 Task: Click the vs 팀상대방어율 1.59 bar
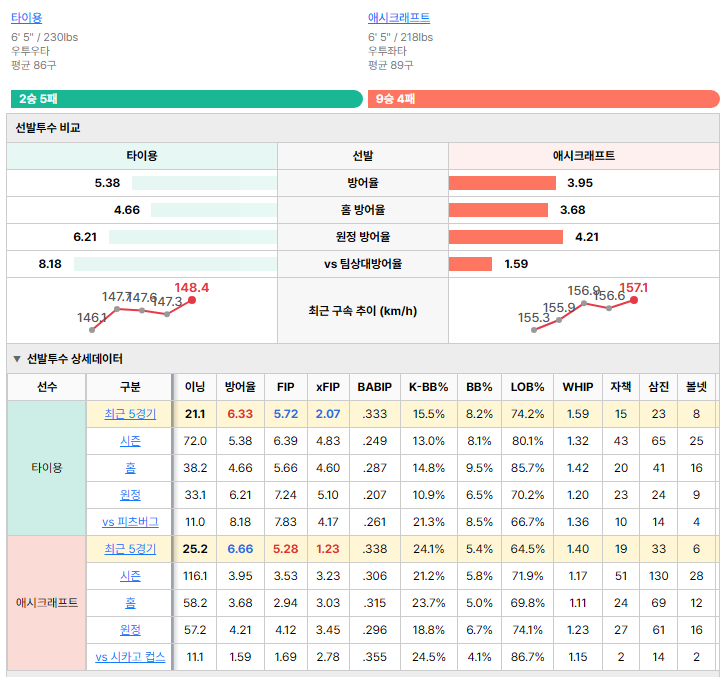[470, 264]
